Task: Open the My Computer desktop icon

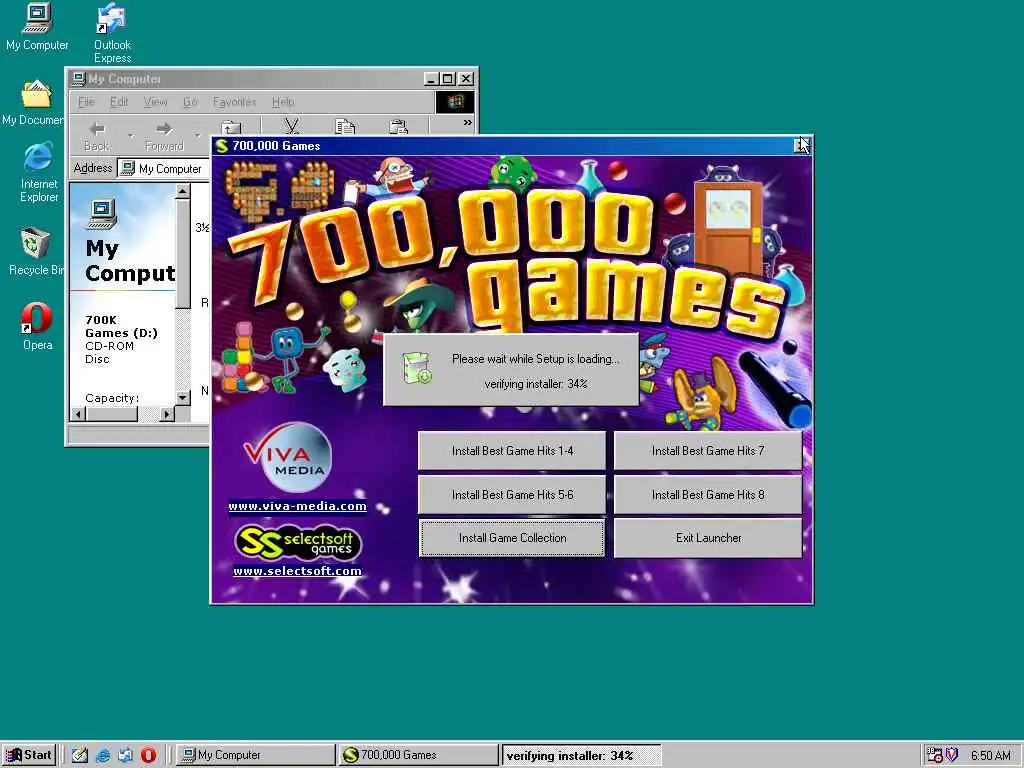Action: [37, 27]
